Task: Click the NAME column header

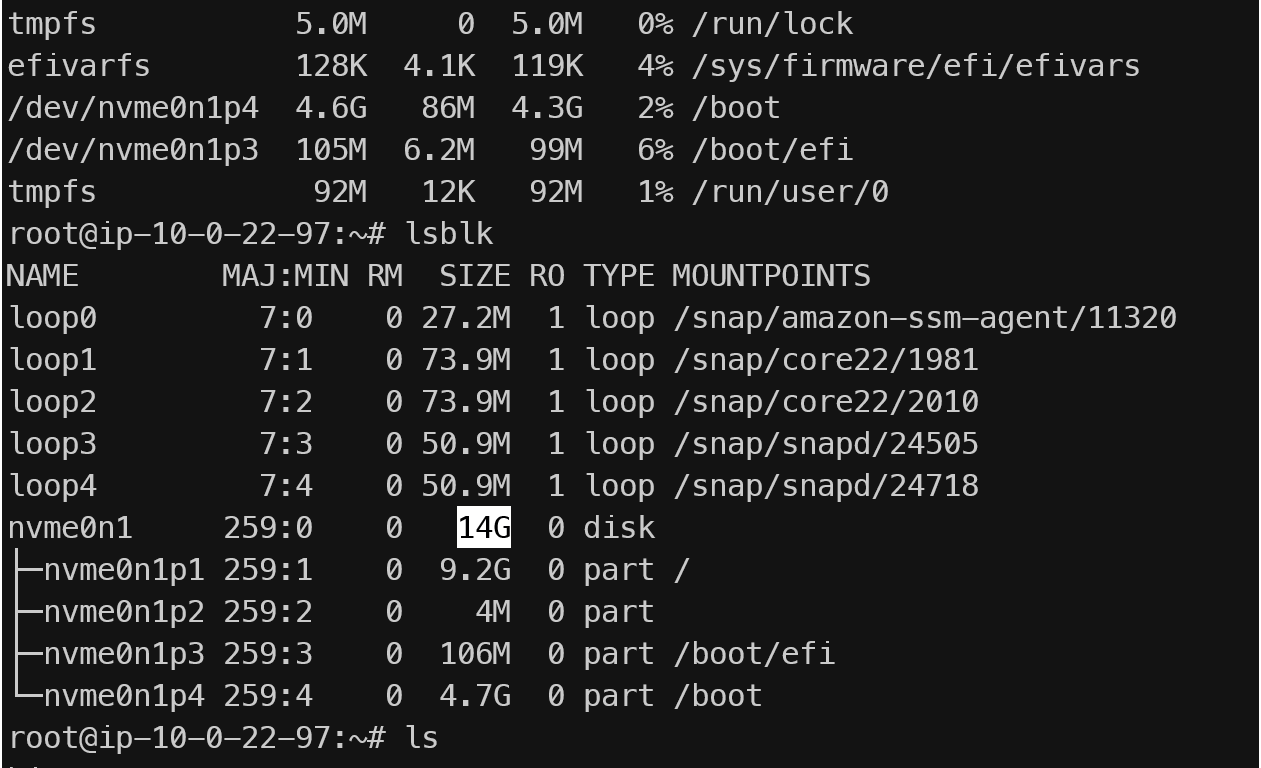Action: (x=43, y=276)
